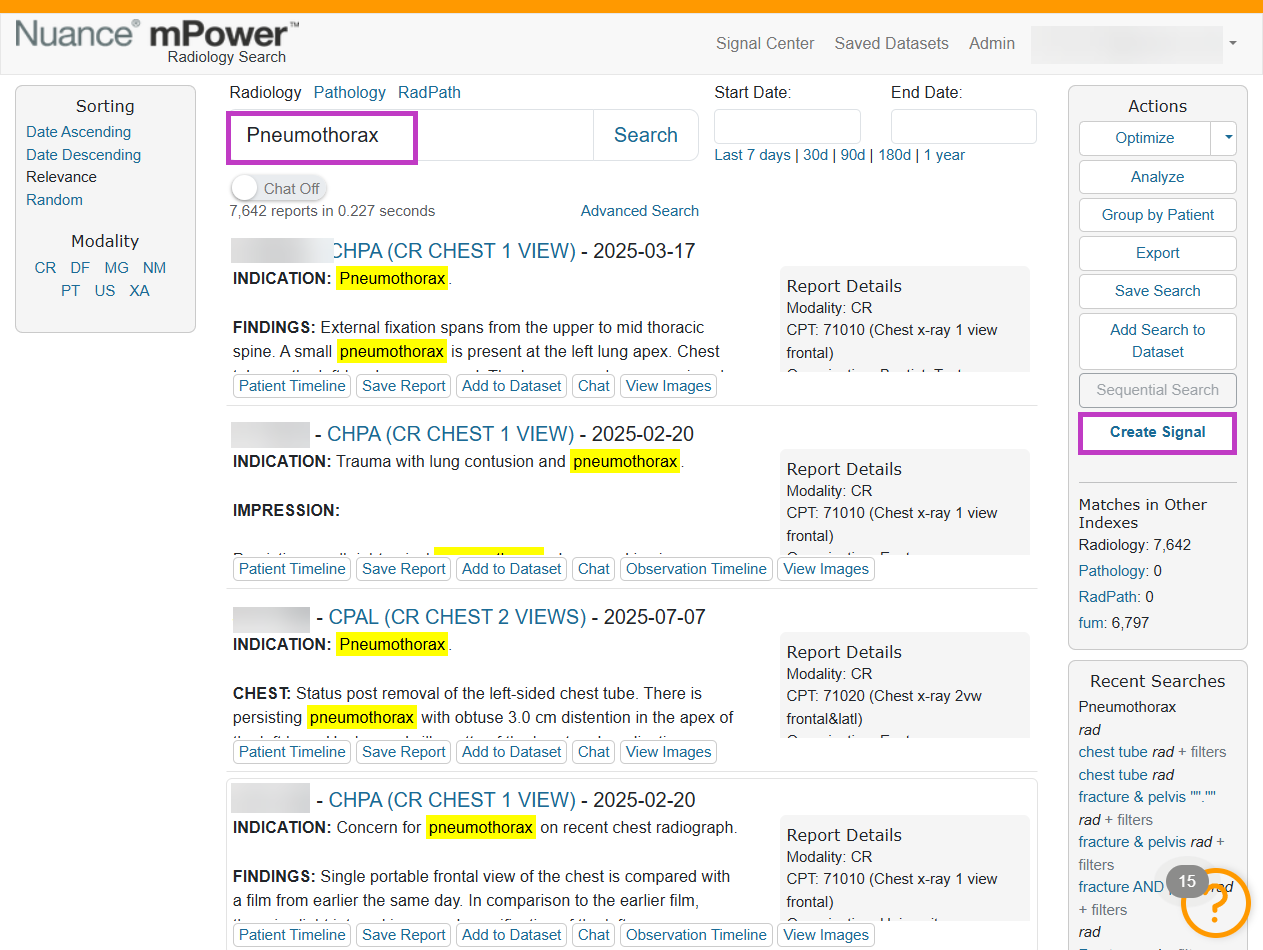Click the Export button
The width and height of the screenshot is (1263, 950).
tap(1158, 253)
